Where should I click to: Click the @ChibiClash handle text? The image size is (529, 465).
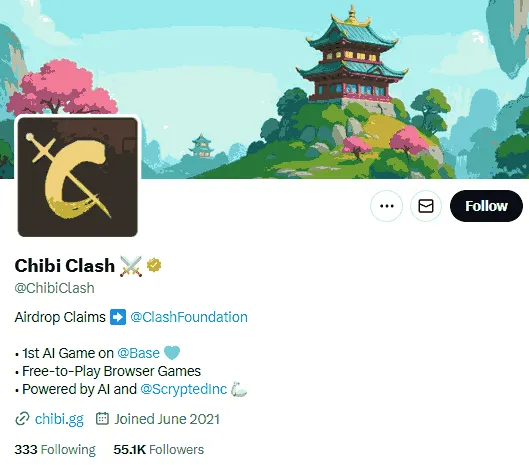55,288
